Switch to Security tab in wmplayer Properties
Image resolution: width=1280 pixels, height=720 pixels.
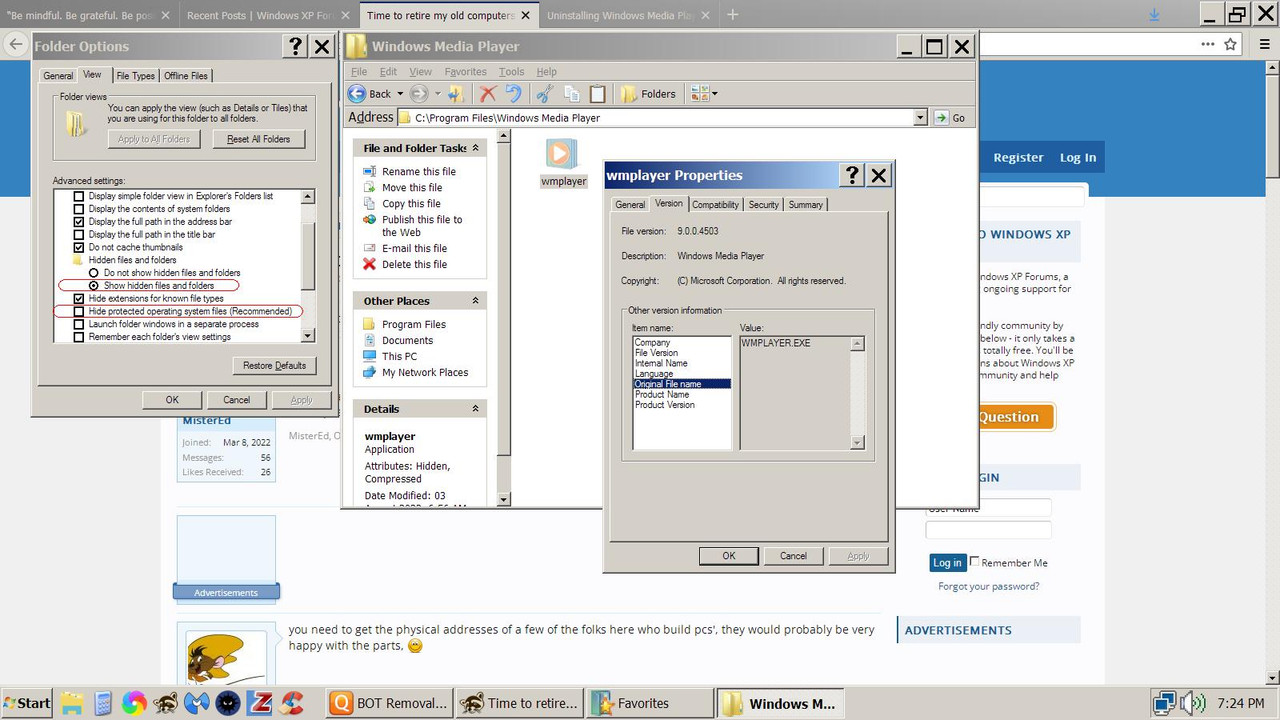point(763,205)
